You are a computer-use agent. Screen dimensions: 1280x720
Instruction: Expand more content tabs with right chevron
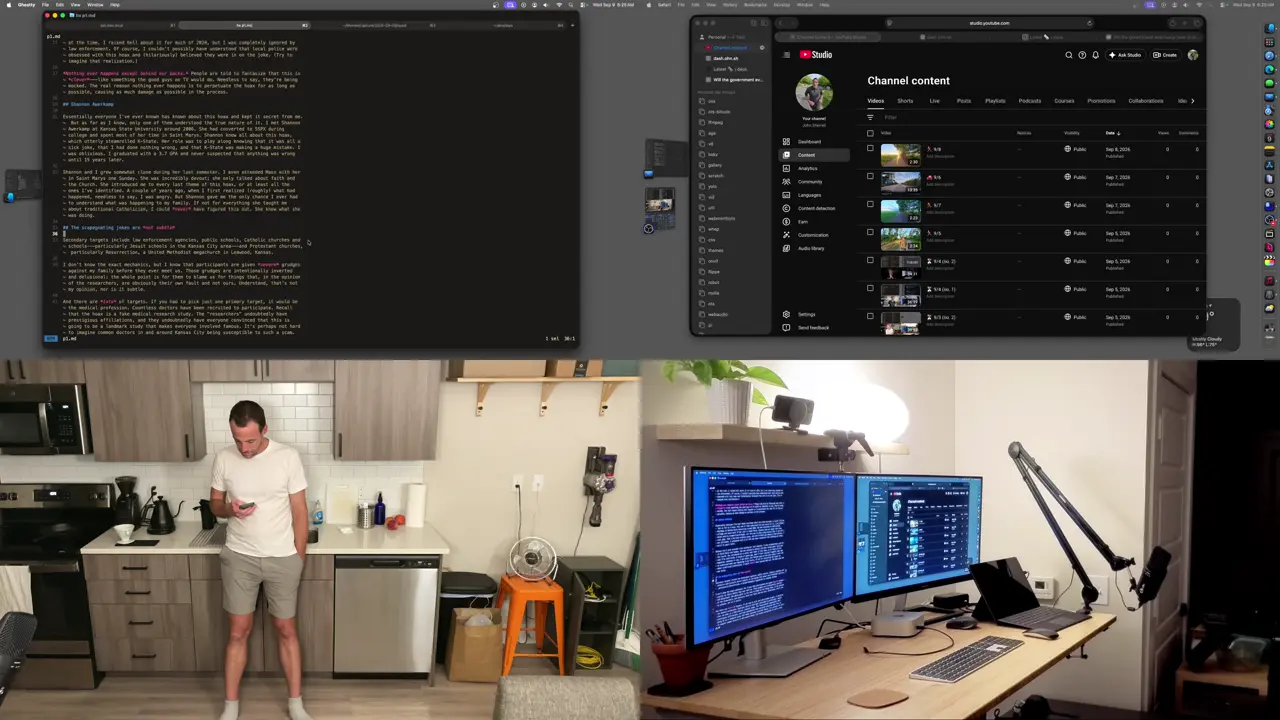coord(1192,101)
